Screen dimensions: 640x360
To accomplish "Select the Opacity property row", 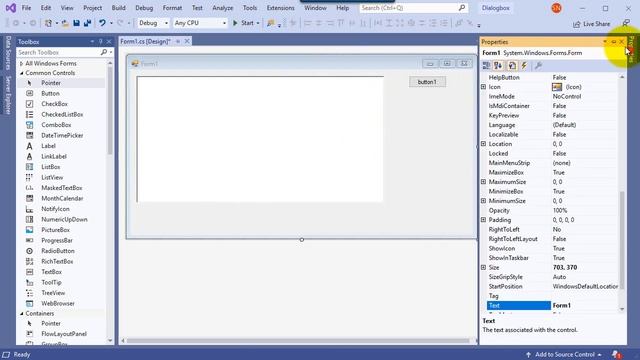I will [x=553, y=210].
